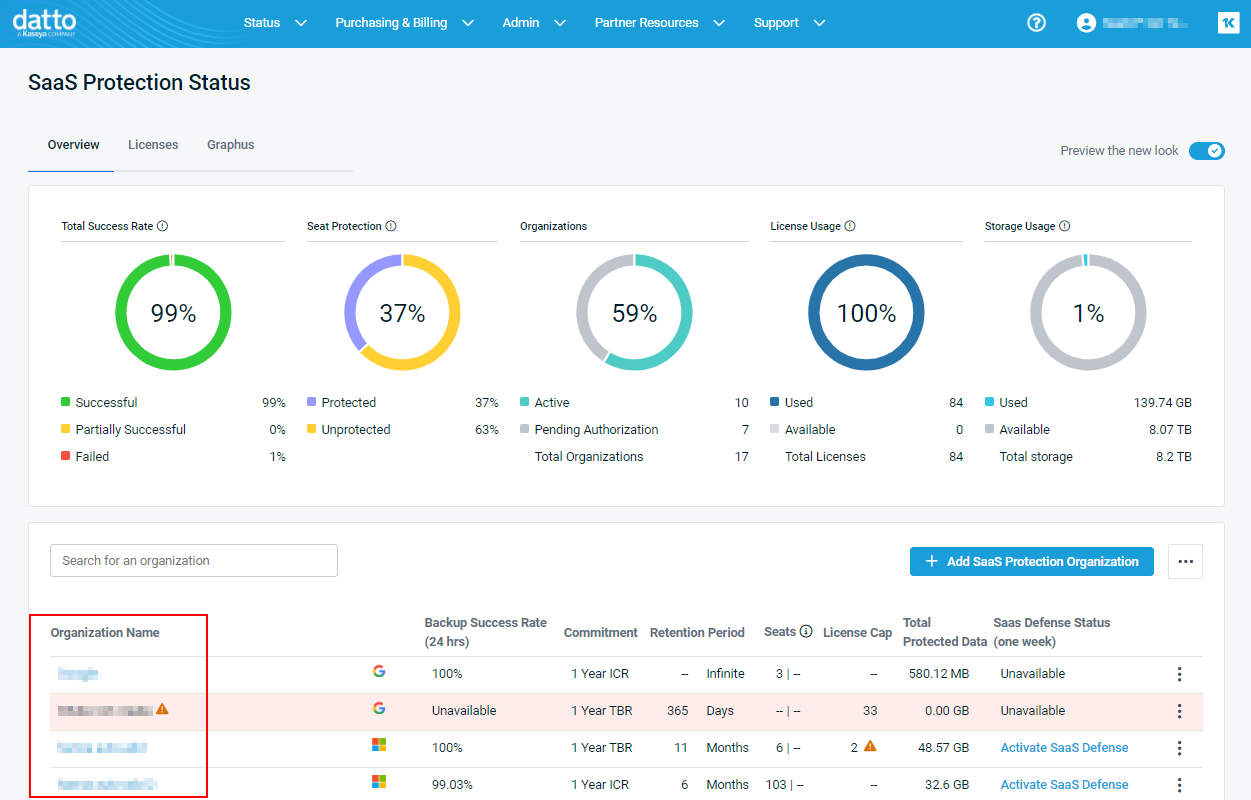
Task: Open row menu for 48.57 GB organization
Action: (x=1179, y=748)
